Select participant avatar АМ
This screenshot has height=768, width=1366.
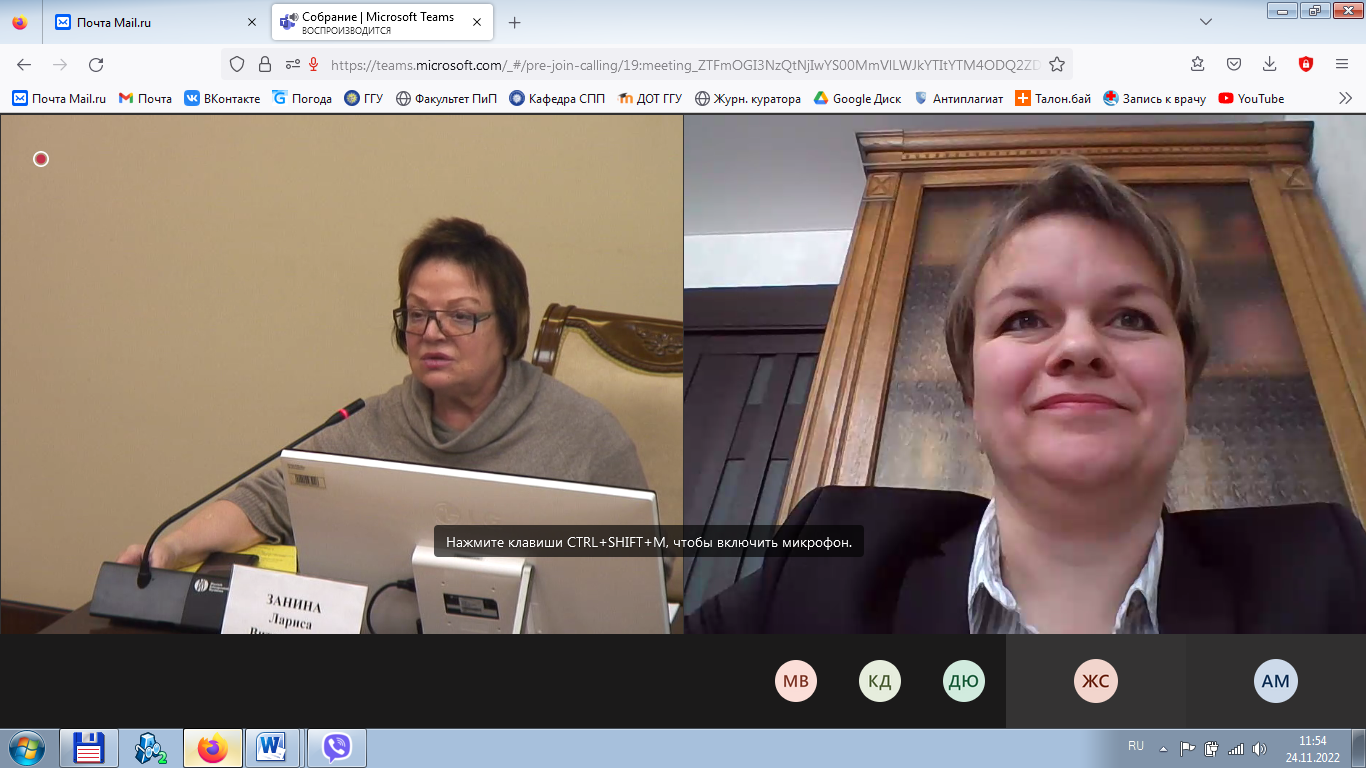[x=1276, y=681]
